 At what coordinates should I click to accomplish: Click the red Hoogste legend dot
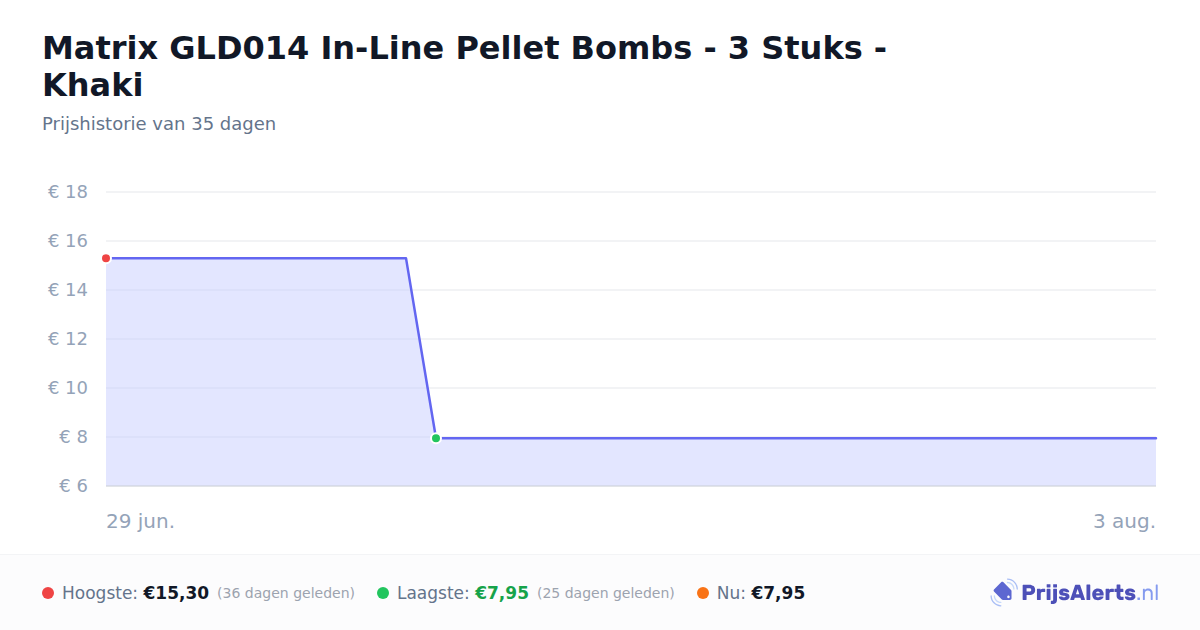[x=48, y=593]
